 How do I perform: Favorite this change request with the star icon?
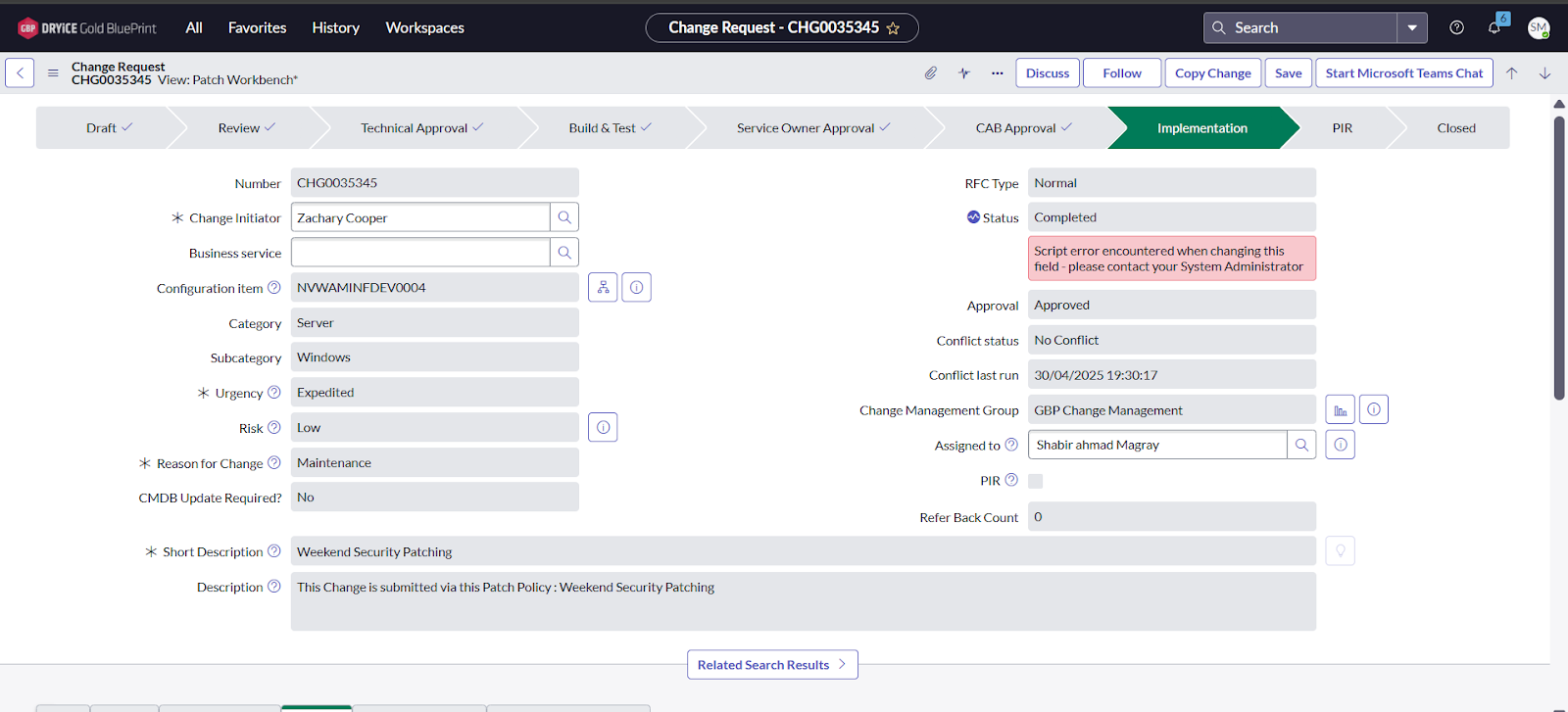(x=893, y=28)
